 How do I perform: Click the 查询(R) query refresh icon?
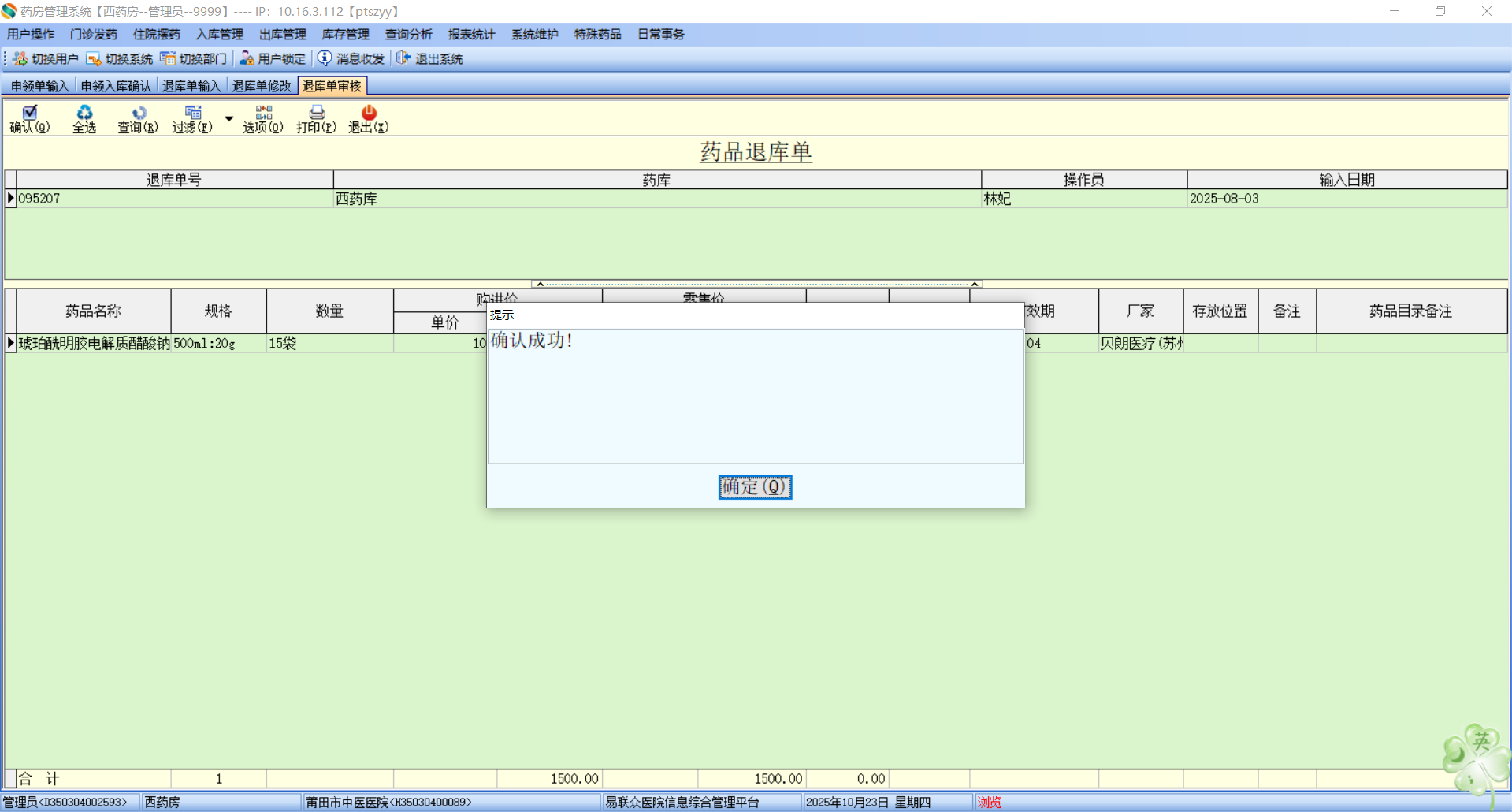[x=139, y=113]
